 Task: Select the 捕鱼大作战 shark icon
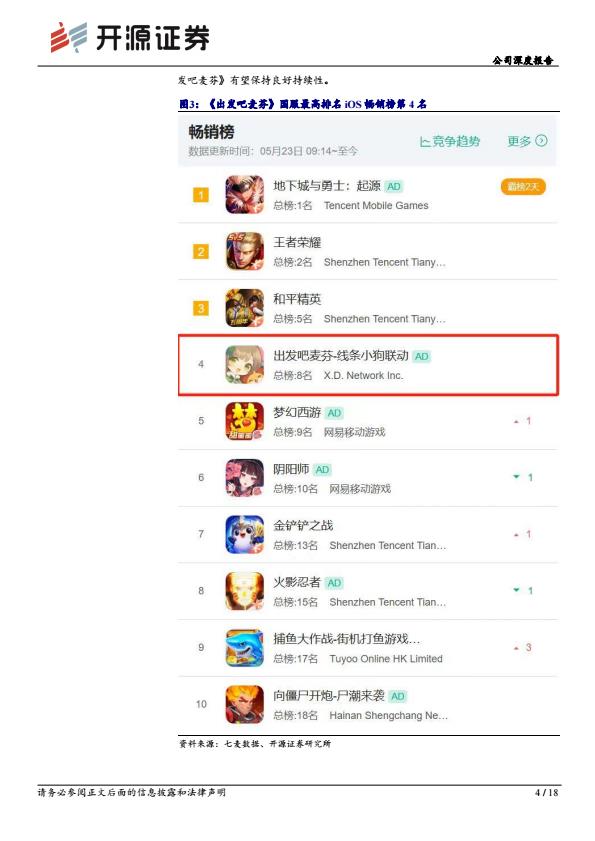coord(245,648)
